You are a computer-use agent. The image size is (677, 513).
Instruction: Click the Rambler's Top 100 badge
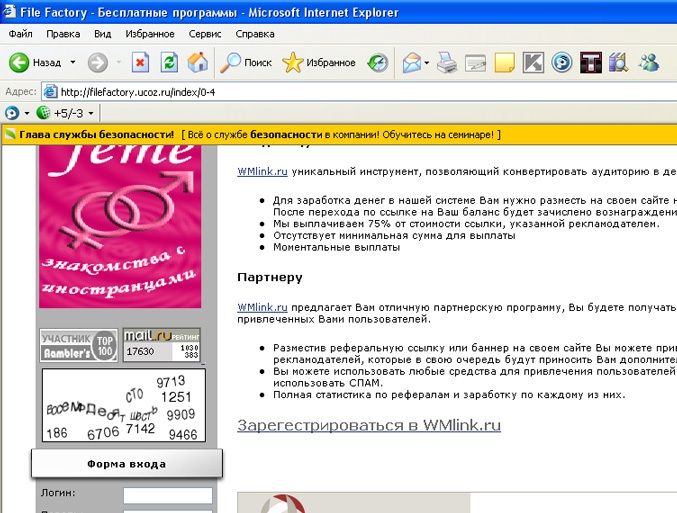pyautogui.click(x=79, y=345)
